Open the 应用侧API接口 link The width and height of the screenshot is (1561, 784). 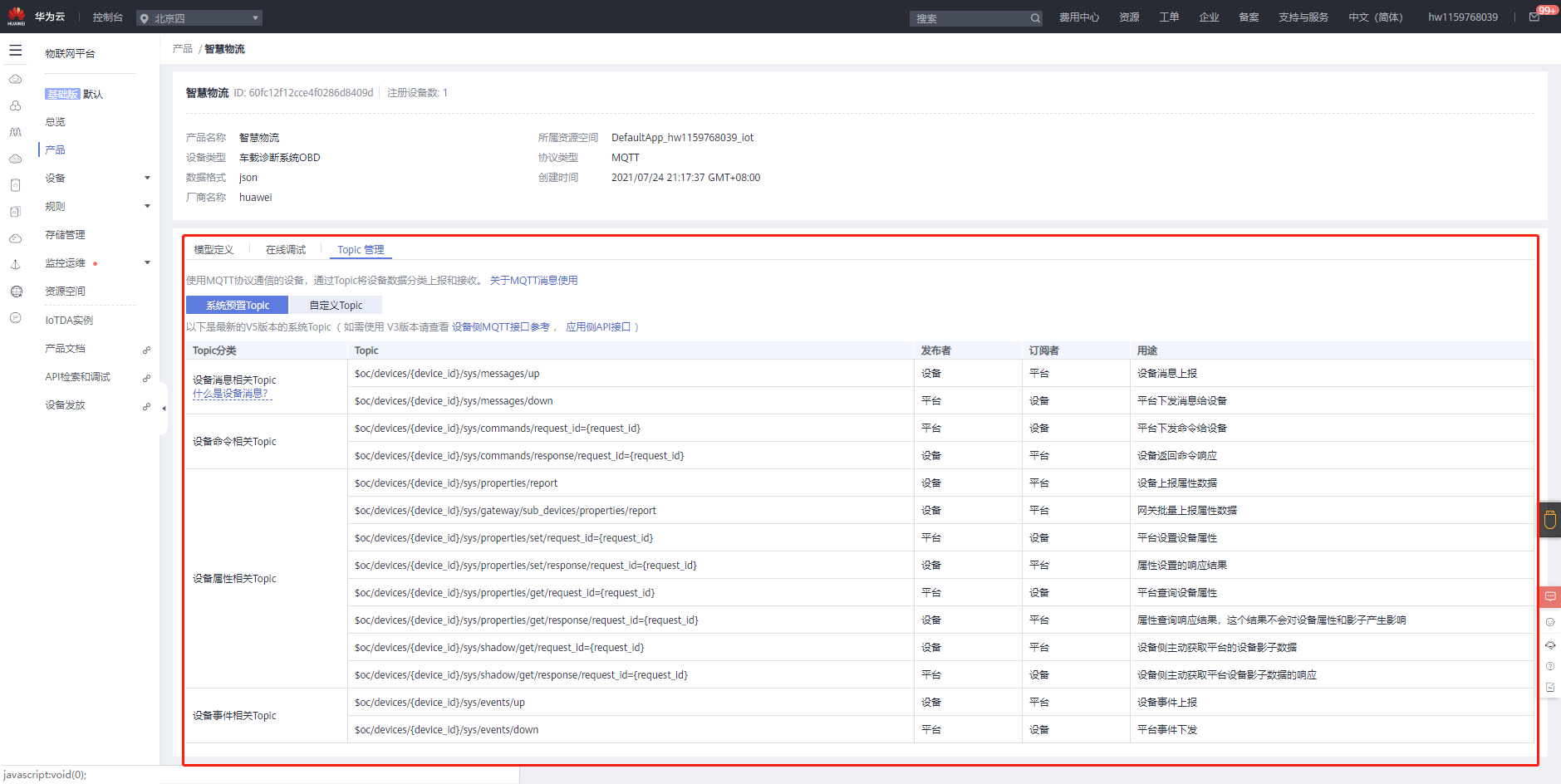(x=598, y=327)
